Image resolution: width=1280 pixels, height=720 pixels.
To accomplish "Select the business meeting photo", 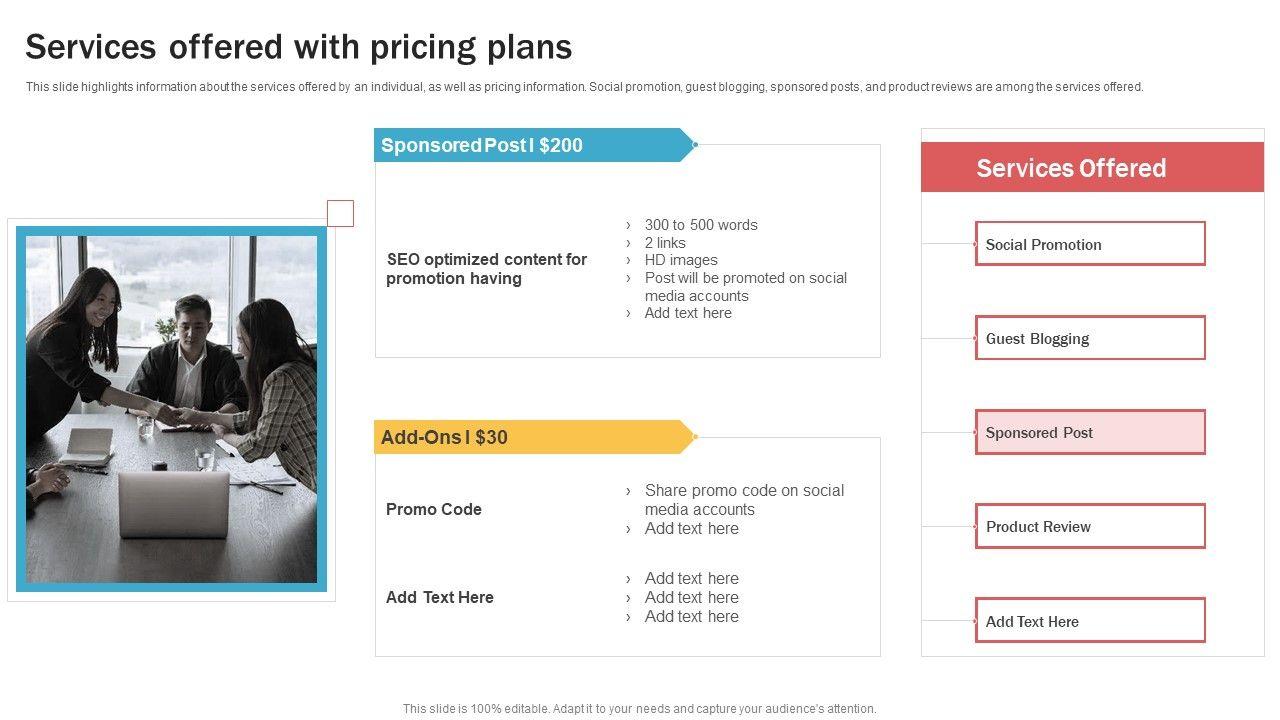I will click(x=171, y=409).
